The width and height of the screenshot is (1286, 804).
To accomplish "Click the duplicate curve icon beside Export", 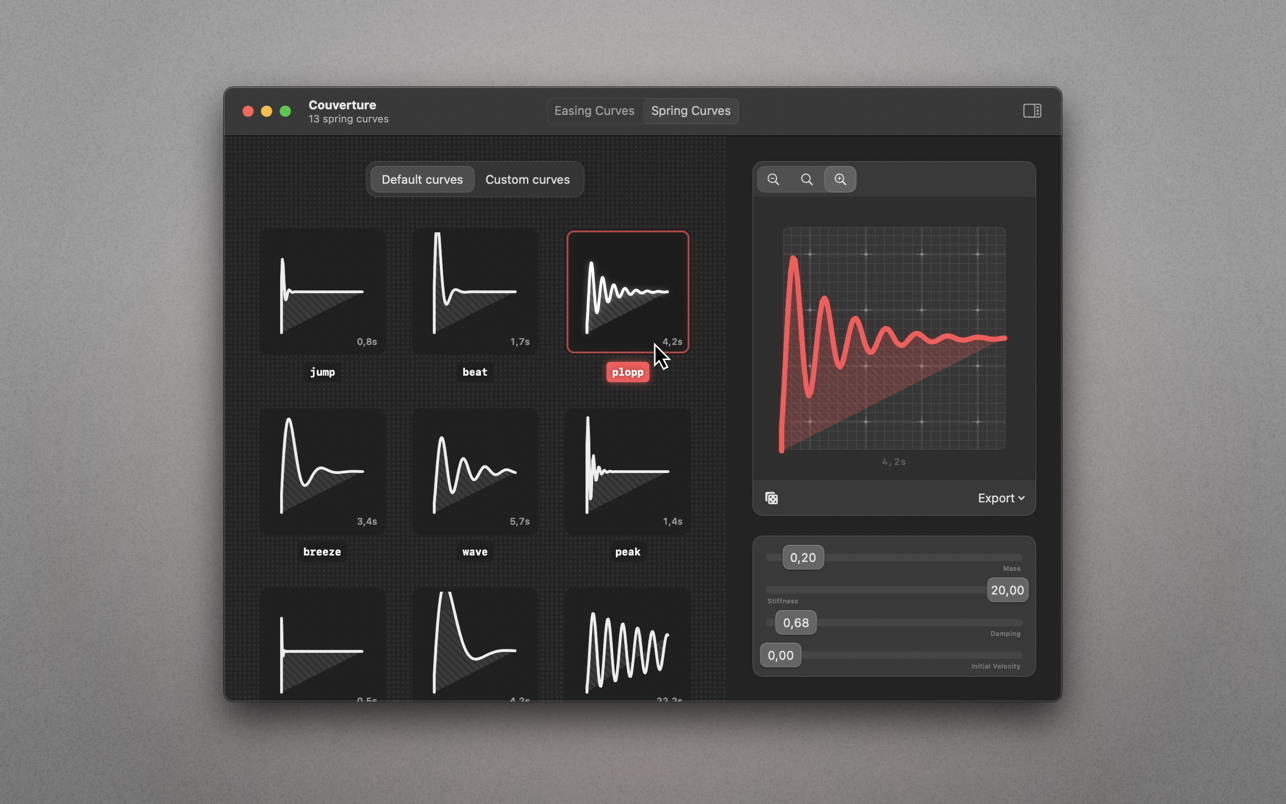I will point(771,498).
